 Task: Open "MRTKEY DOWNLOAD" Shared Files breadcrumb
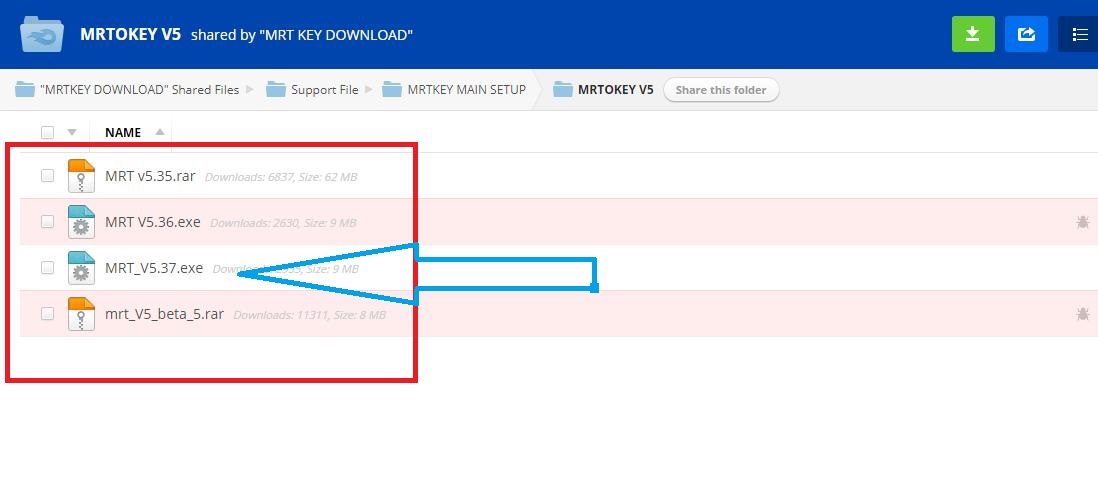(x=140, y=90)
